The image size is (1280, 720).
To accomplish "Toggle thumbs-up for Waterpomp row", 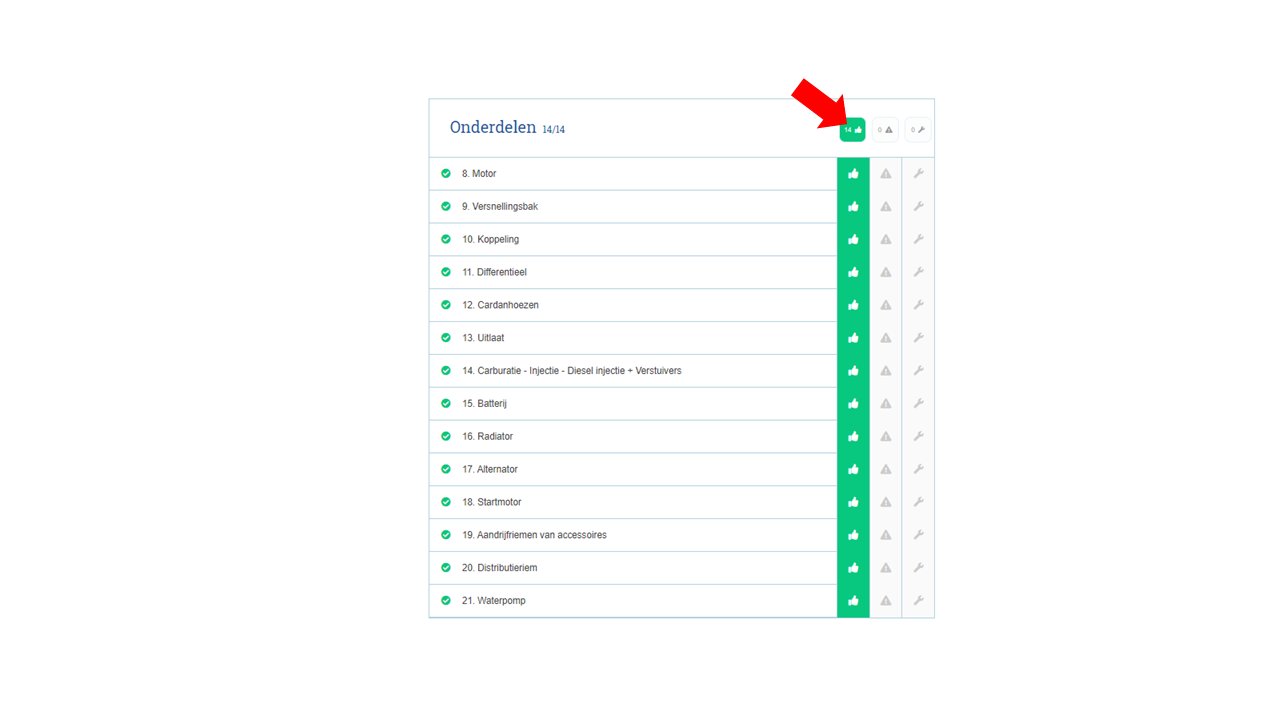I will [853, 601].
